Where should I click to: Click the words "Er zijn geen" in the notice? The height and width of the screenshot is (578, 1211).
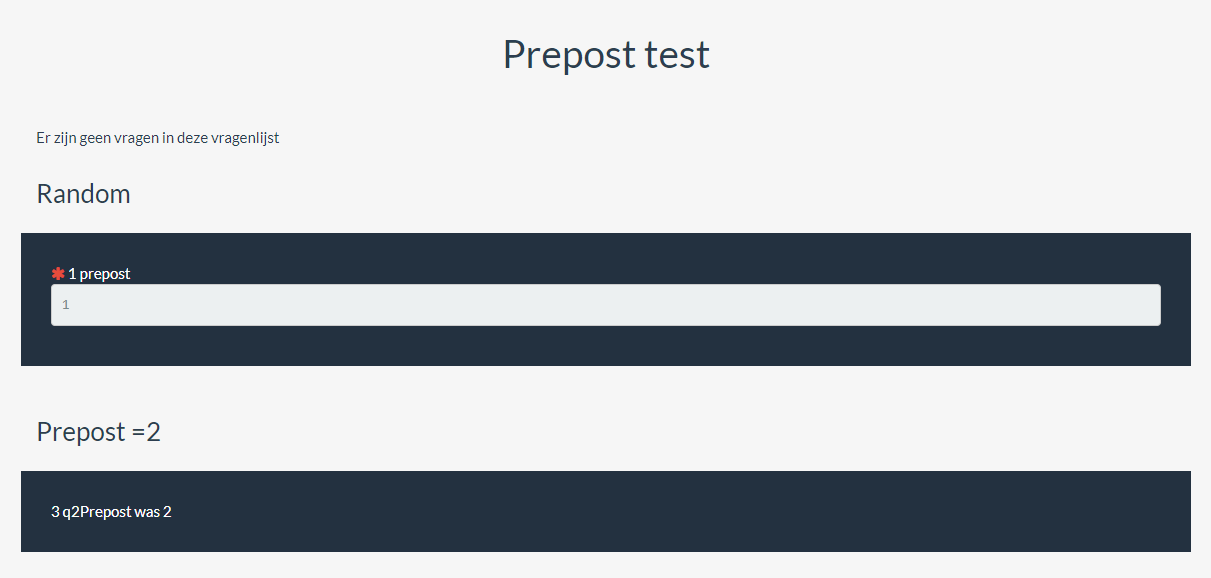[x=76, y=138]
